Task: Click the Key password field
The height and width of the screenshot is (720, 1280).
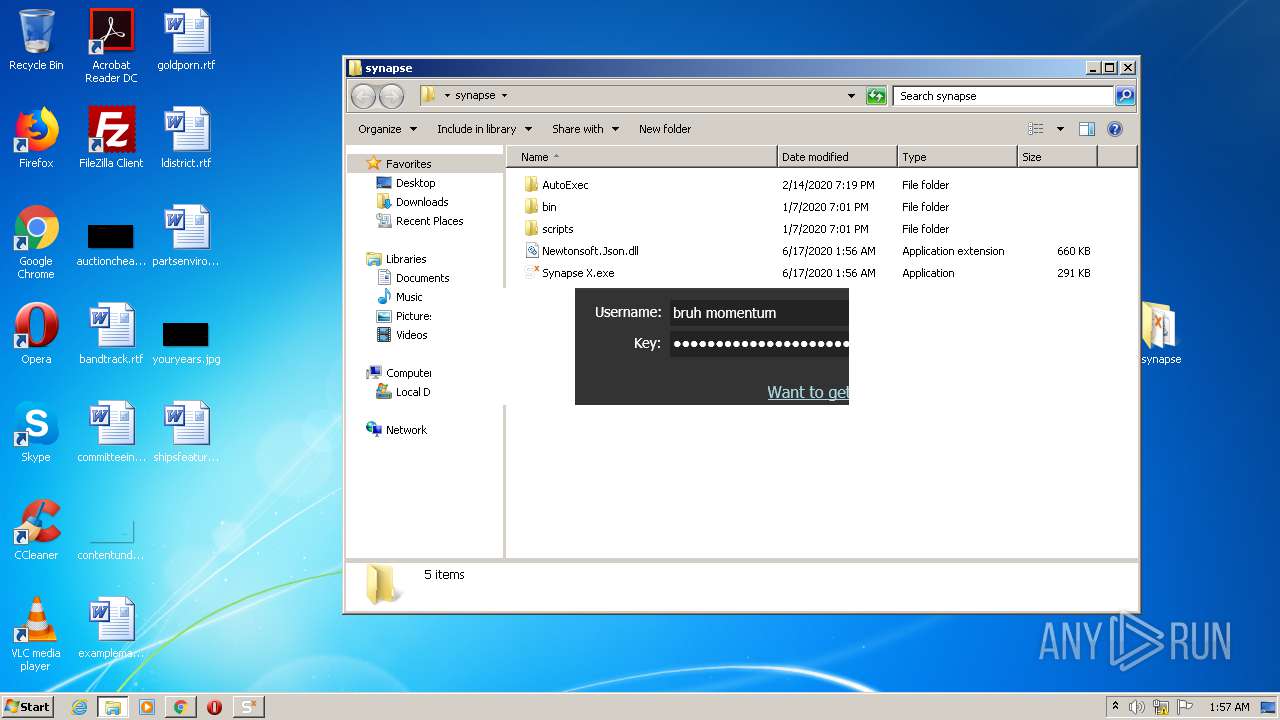Action: point(759,344)
